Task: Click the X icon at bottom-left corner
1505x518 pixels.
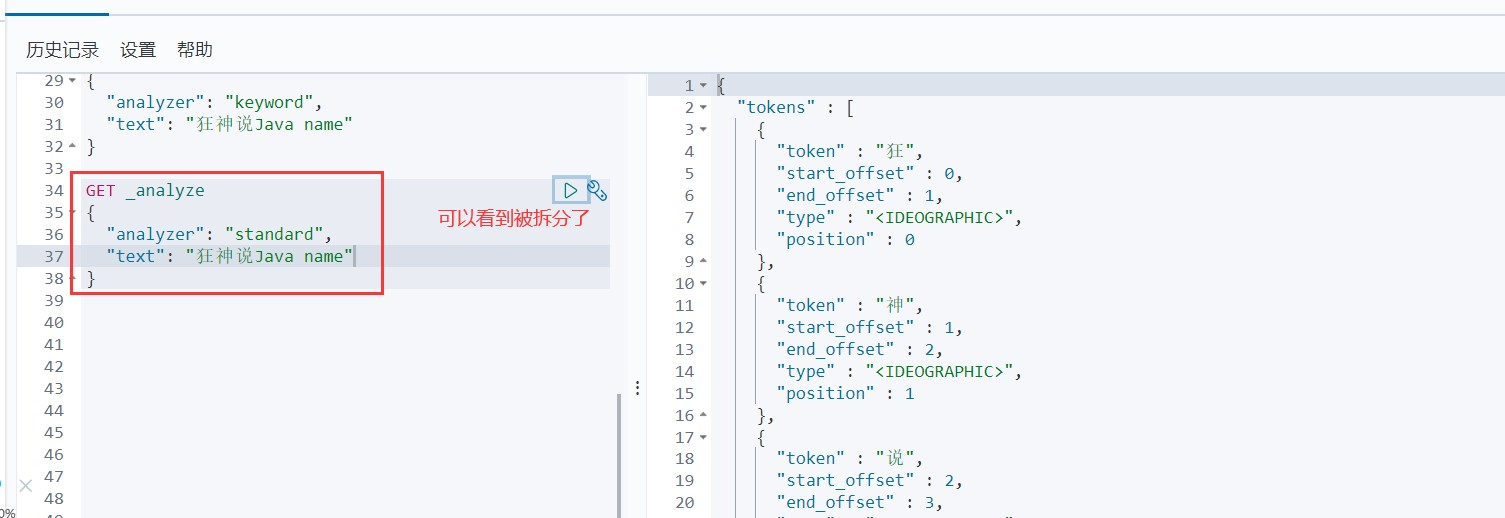Action: click(x=26, y=486)
